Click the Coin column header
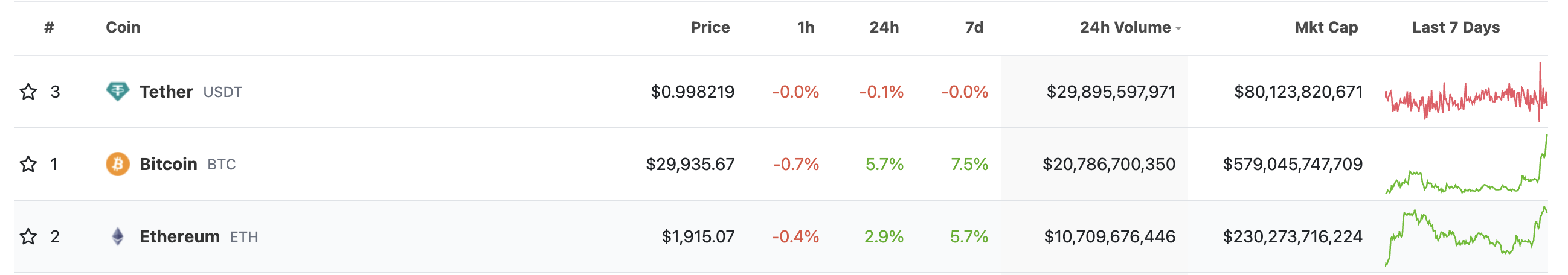This screenshot has height=275, width=1568. coord(123,27)
